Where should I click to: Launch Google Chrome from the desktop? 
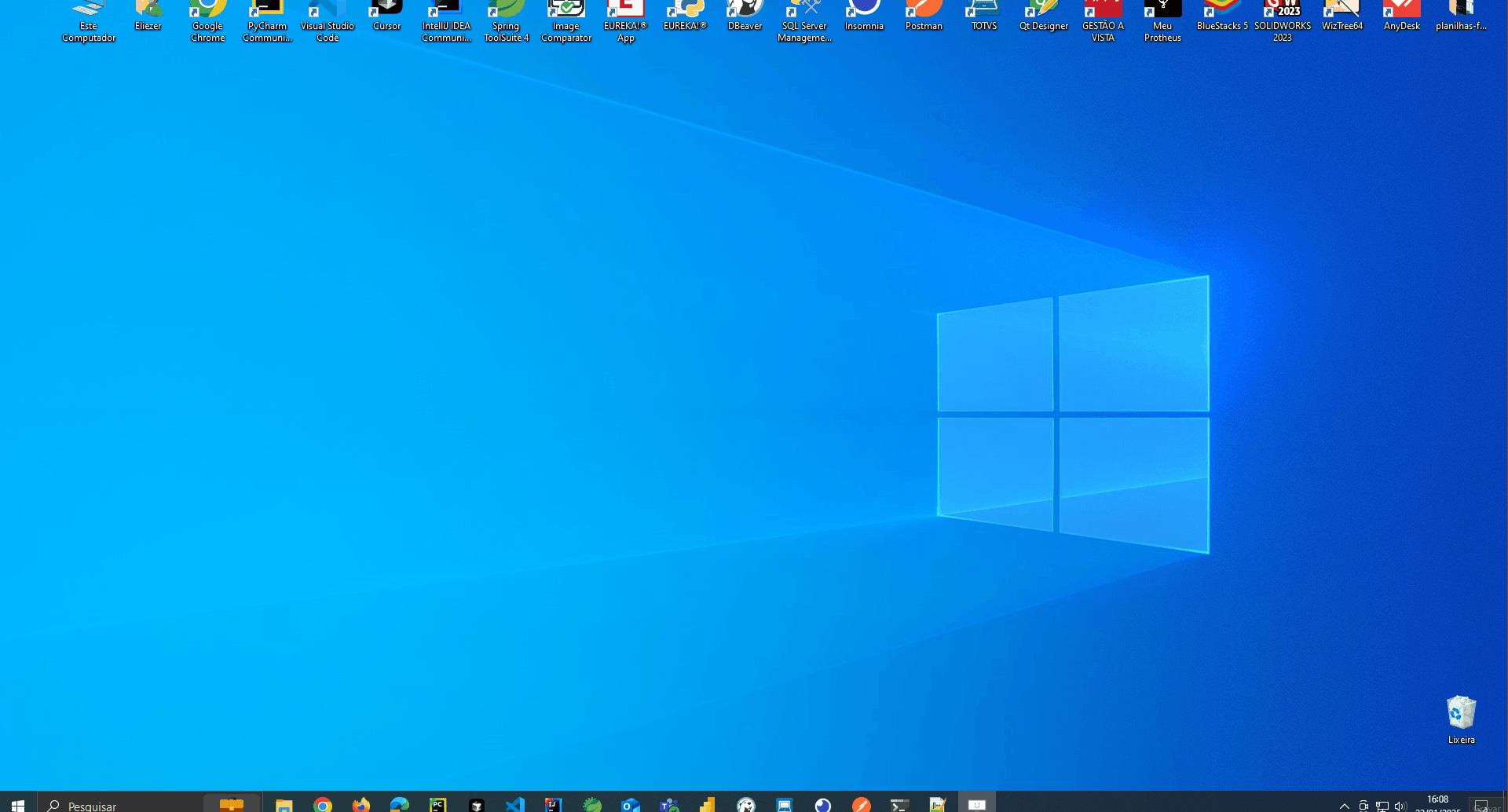pyautogui.click(x=207, y=21)
